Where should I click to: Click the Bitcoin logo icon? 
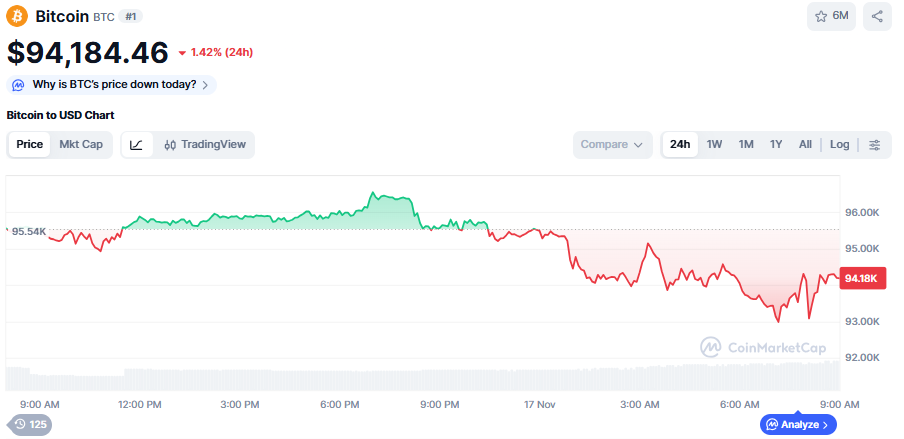[17, 16]
